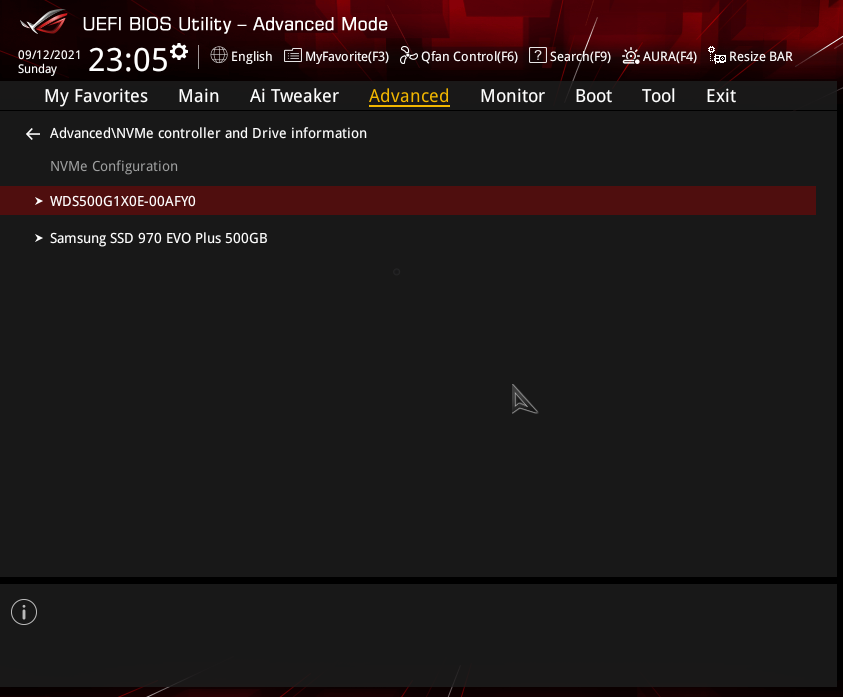Click the globe language icon
The width and height of the screenshot is (843, 697).
tap(217, 56)
